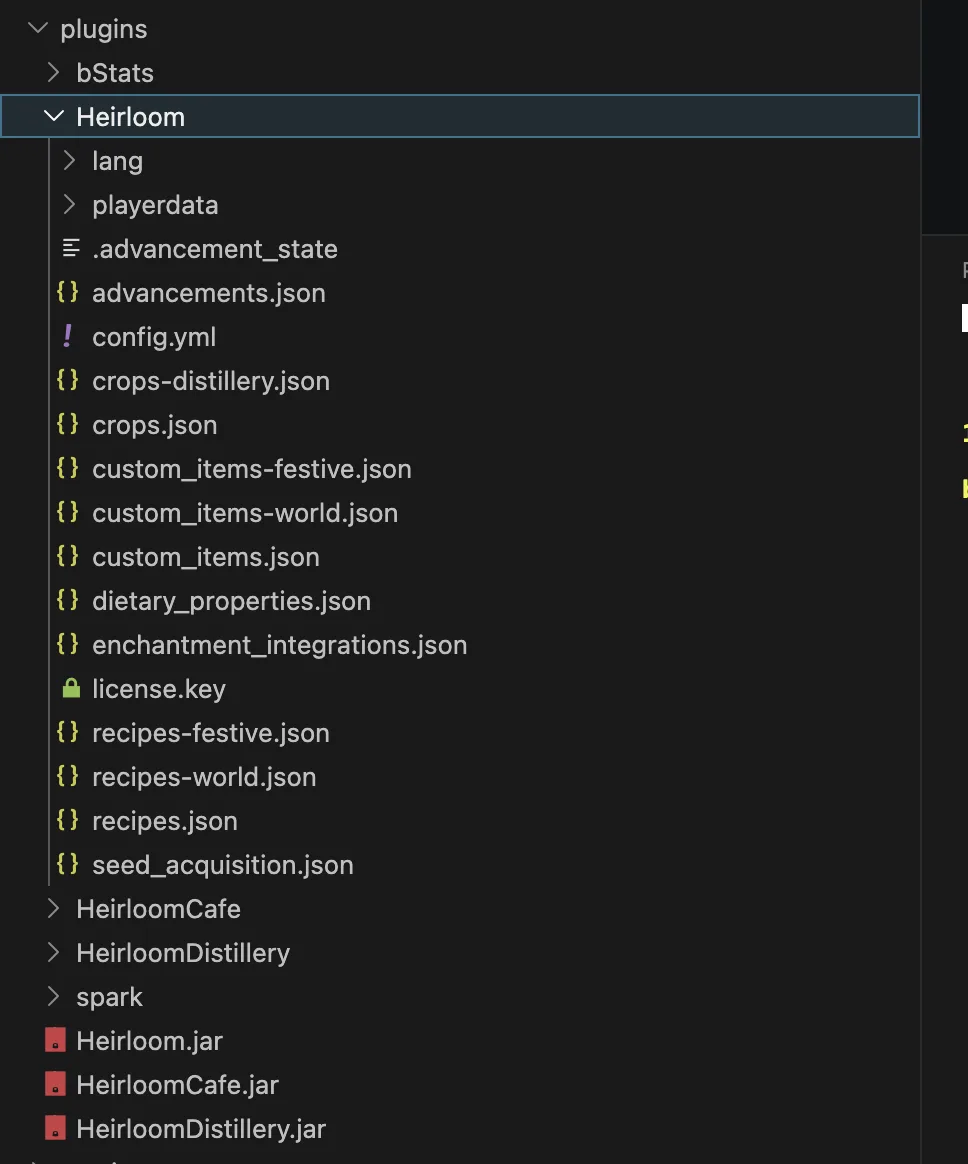Select HeirloomCafe.jar file name
968x1164 pixels.
177,1085
